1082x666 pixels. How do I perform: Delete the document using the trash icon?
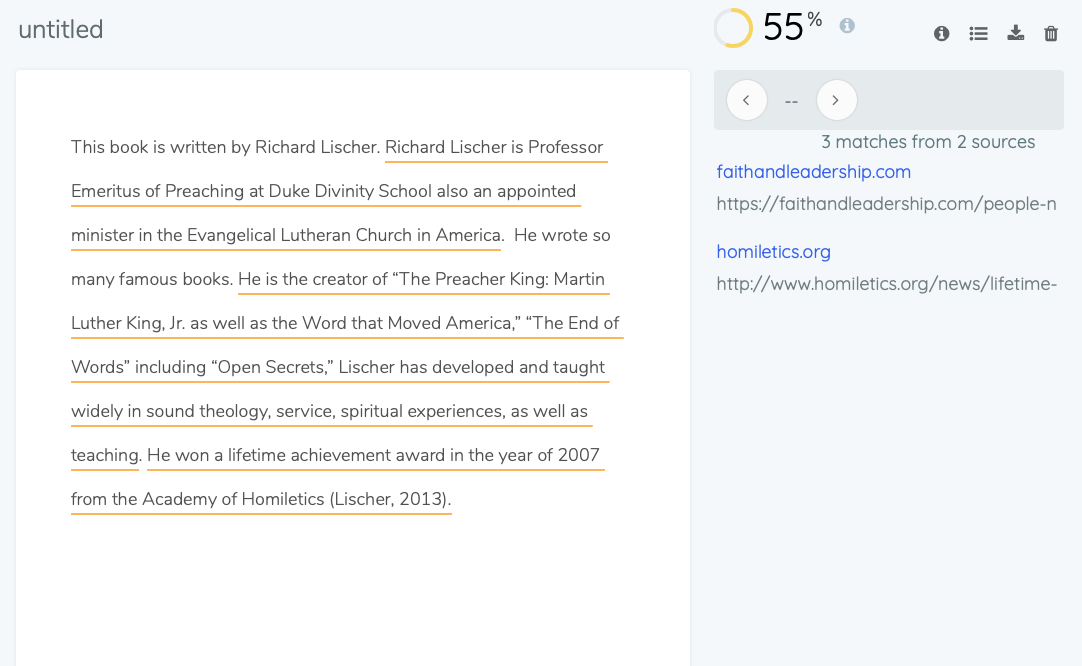pyautogui.click(x=1050, y=33)
